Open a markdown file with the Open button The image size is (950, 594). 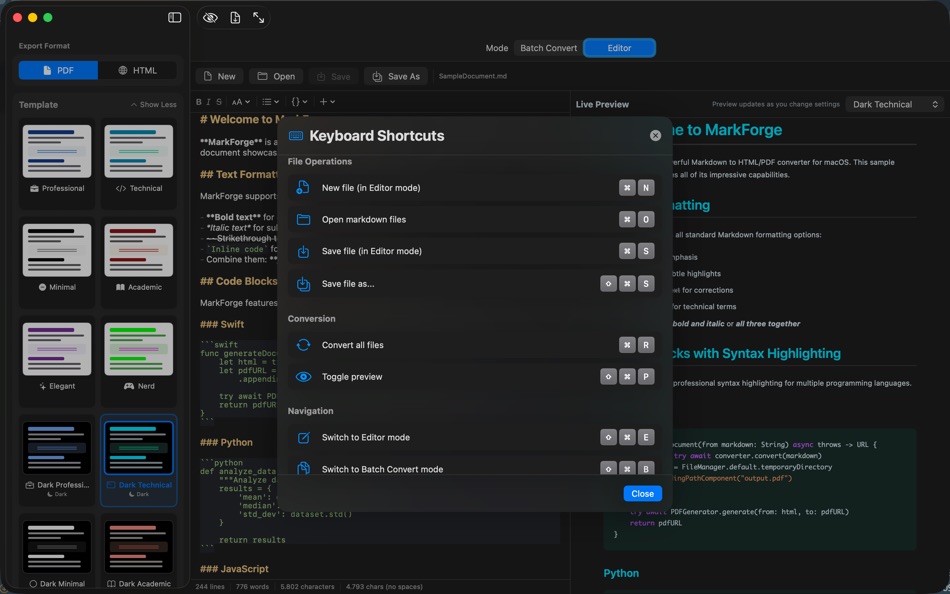click(x=275, y=75)
